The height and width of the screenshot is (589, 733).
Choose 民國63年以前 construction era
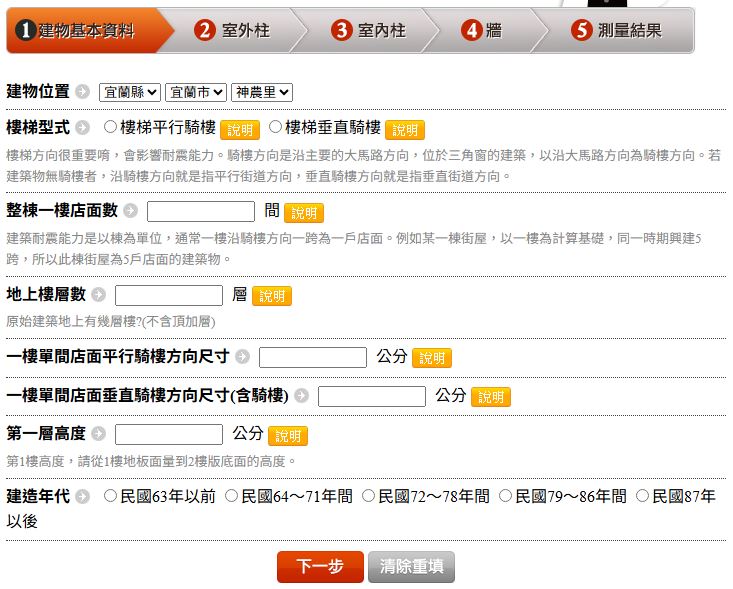(x=111, y=496)
